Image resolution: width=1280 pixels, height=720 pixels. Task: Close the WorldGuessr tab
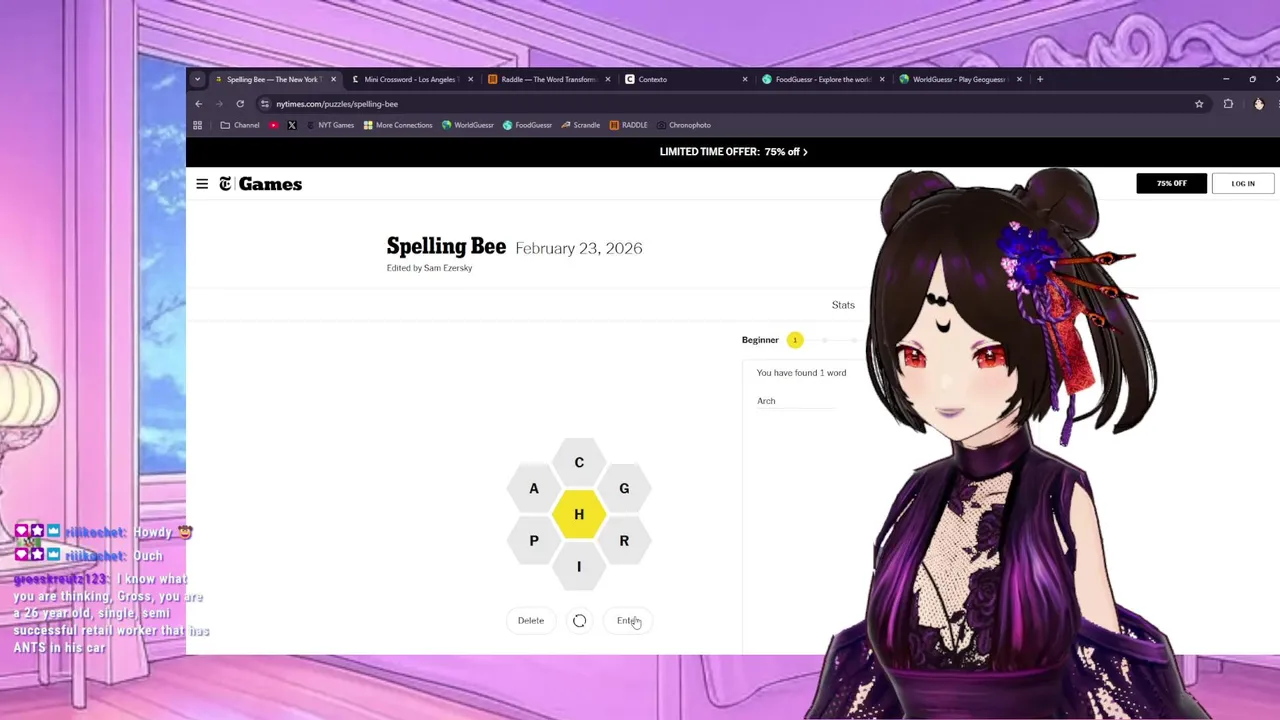(1019, 79)
